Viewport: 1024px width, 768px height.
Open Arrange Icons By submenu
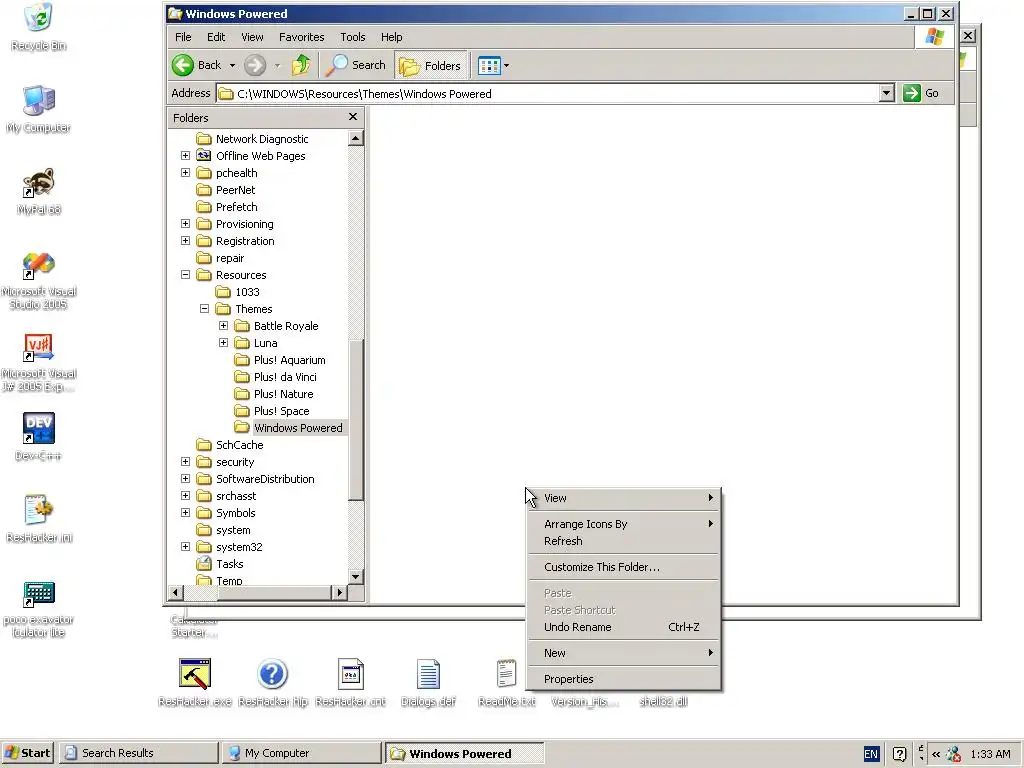coord(623,524)
